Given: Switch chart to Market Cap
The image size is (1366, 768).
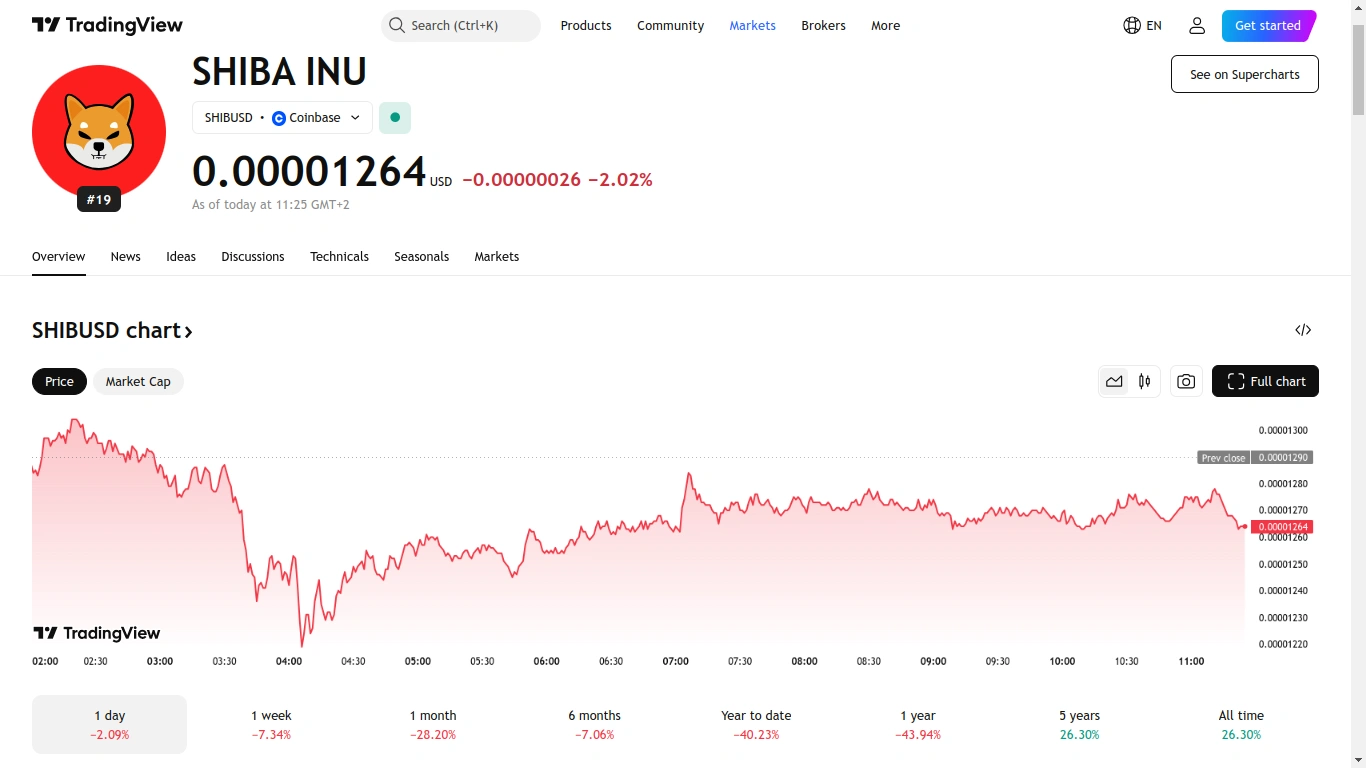Looking at the screenshot, I should tap(138, 382).
